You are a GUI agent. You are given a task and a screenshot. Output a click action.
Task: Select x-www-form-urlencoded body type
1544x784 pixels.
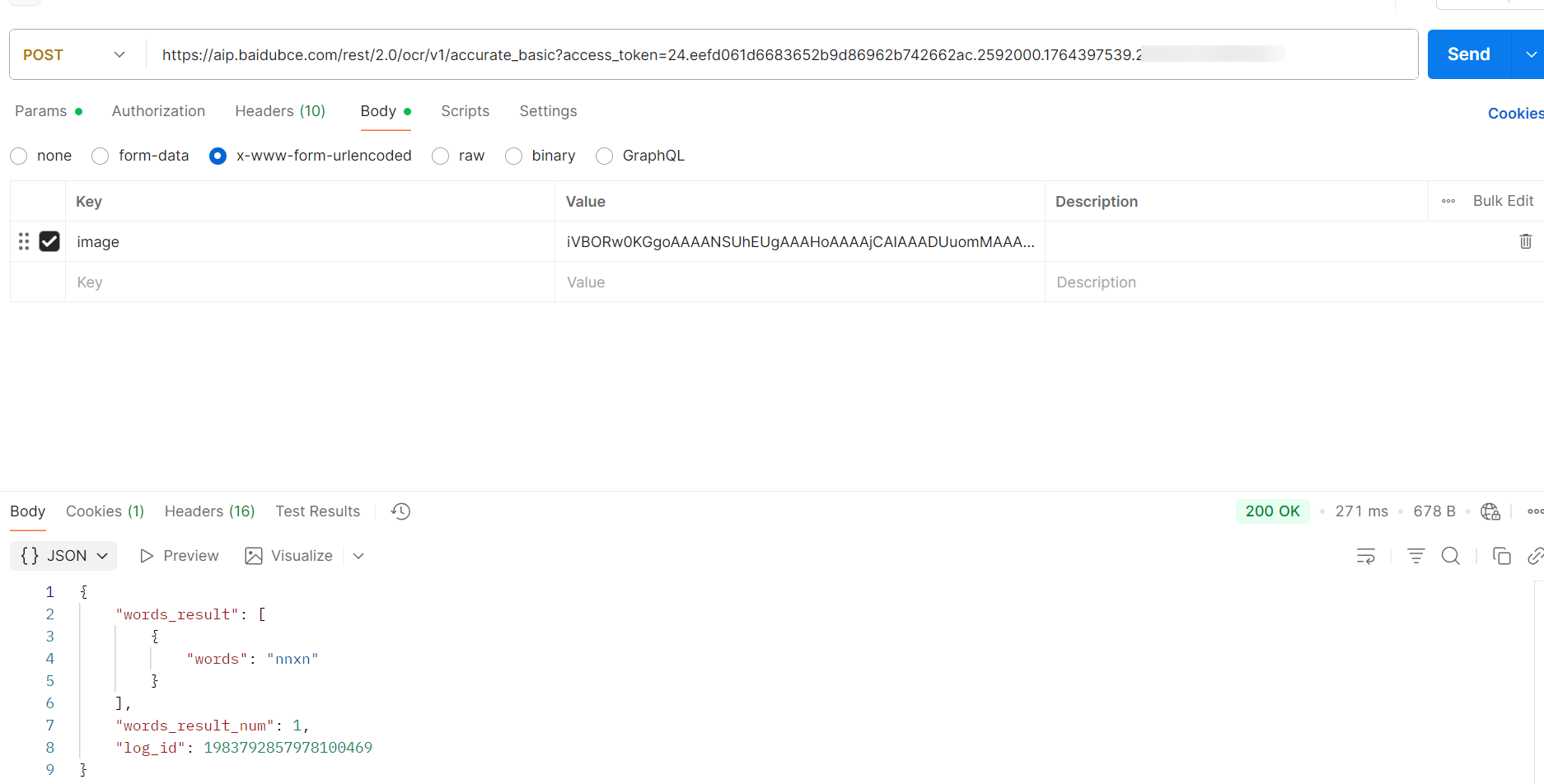218,156
